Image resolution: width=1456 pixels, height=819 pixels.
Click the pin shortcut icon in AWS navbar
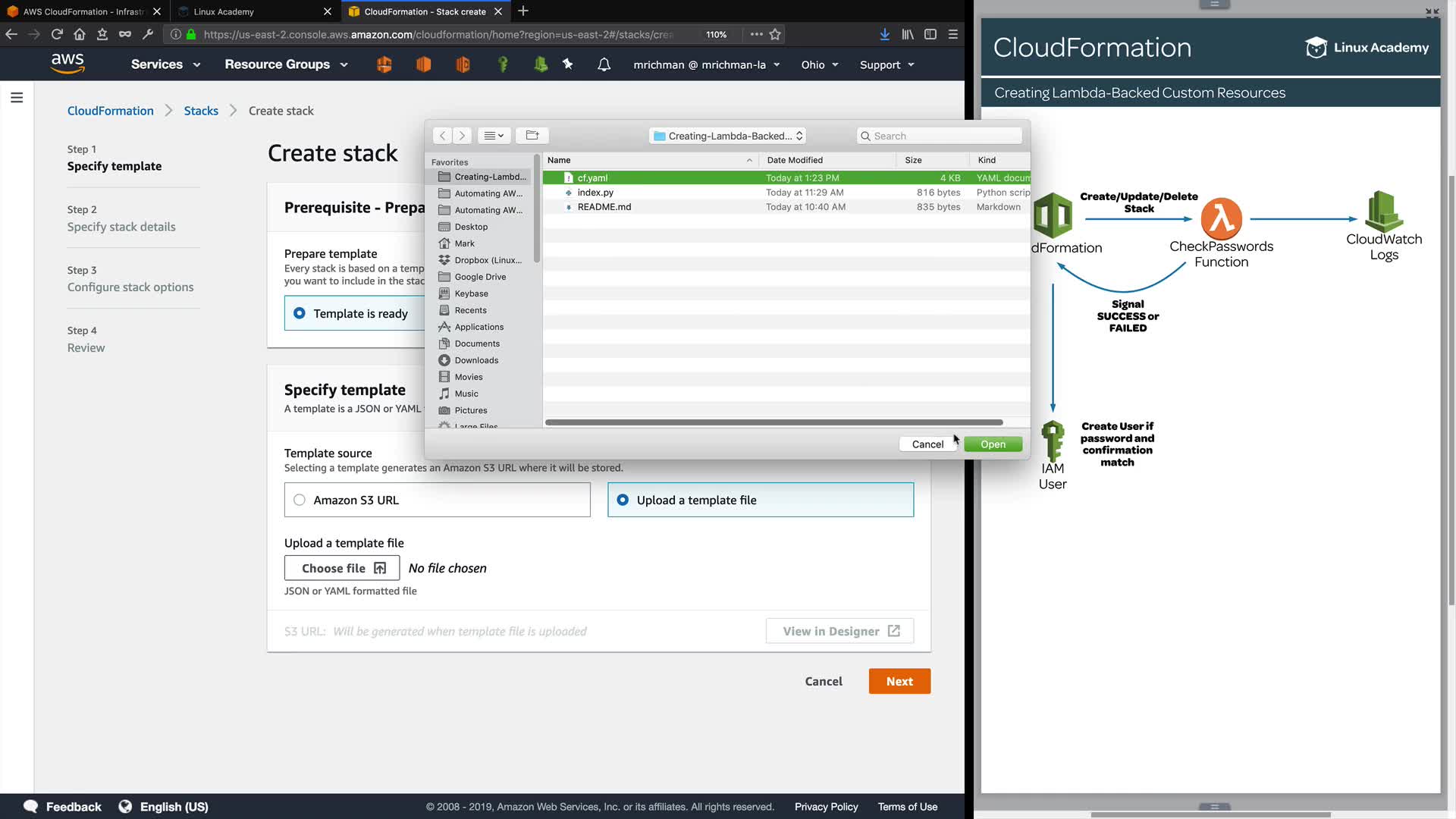(567, 64)
